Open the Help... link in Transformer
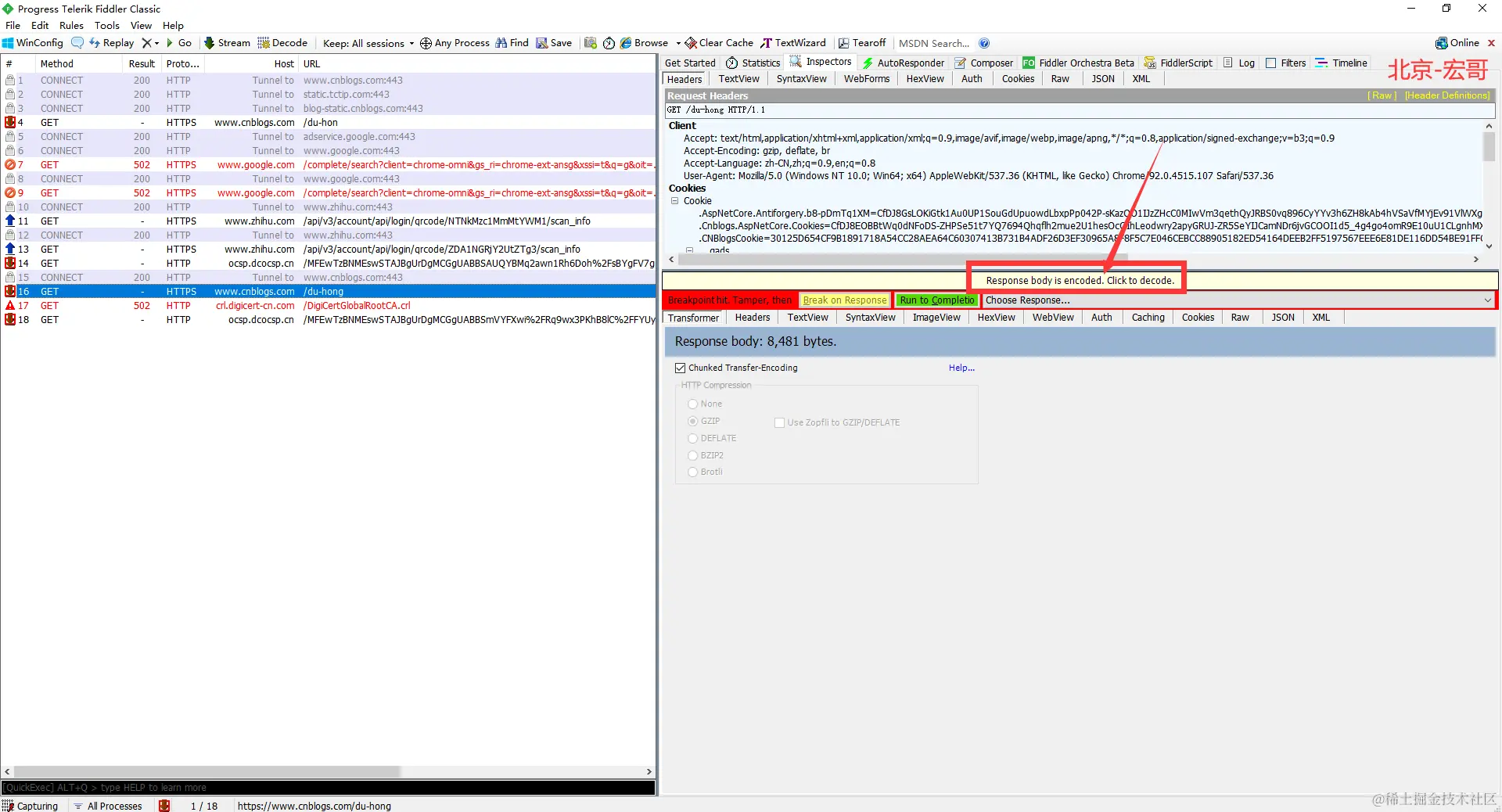The height and width of the screenshot is (812, 1502). click(961, 368)
